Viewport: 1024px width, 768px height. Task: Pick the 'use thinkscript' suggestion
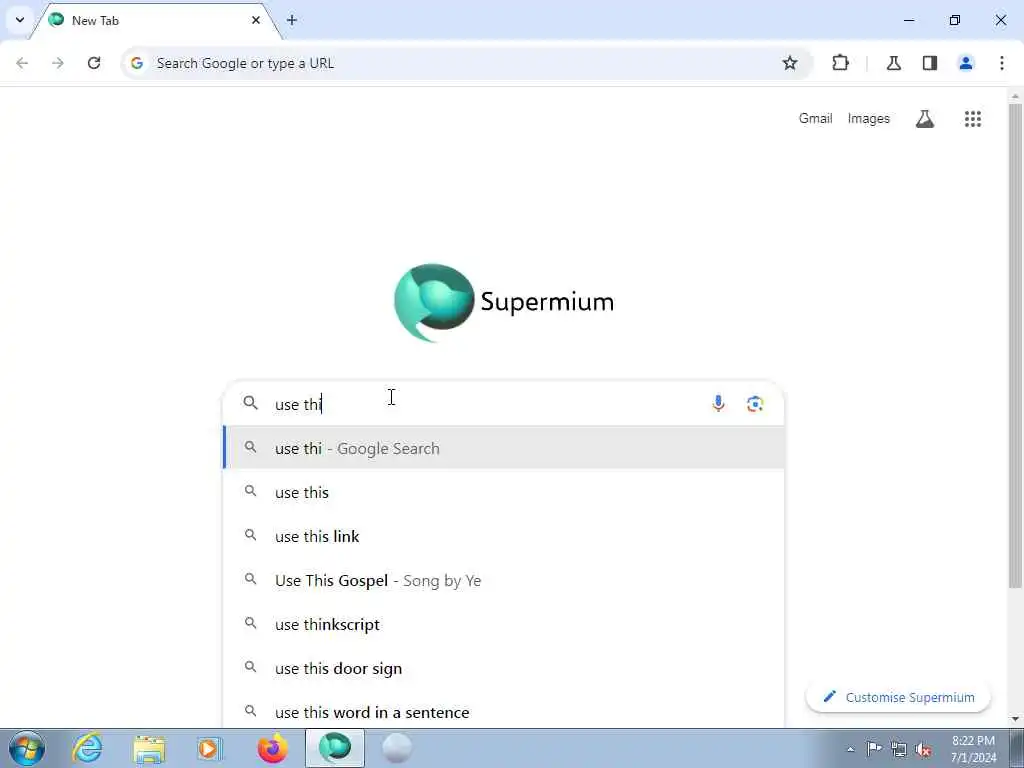point(504,625)
